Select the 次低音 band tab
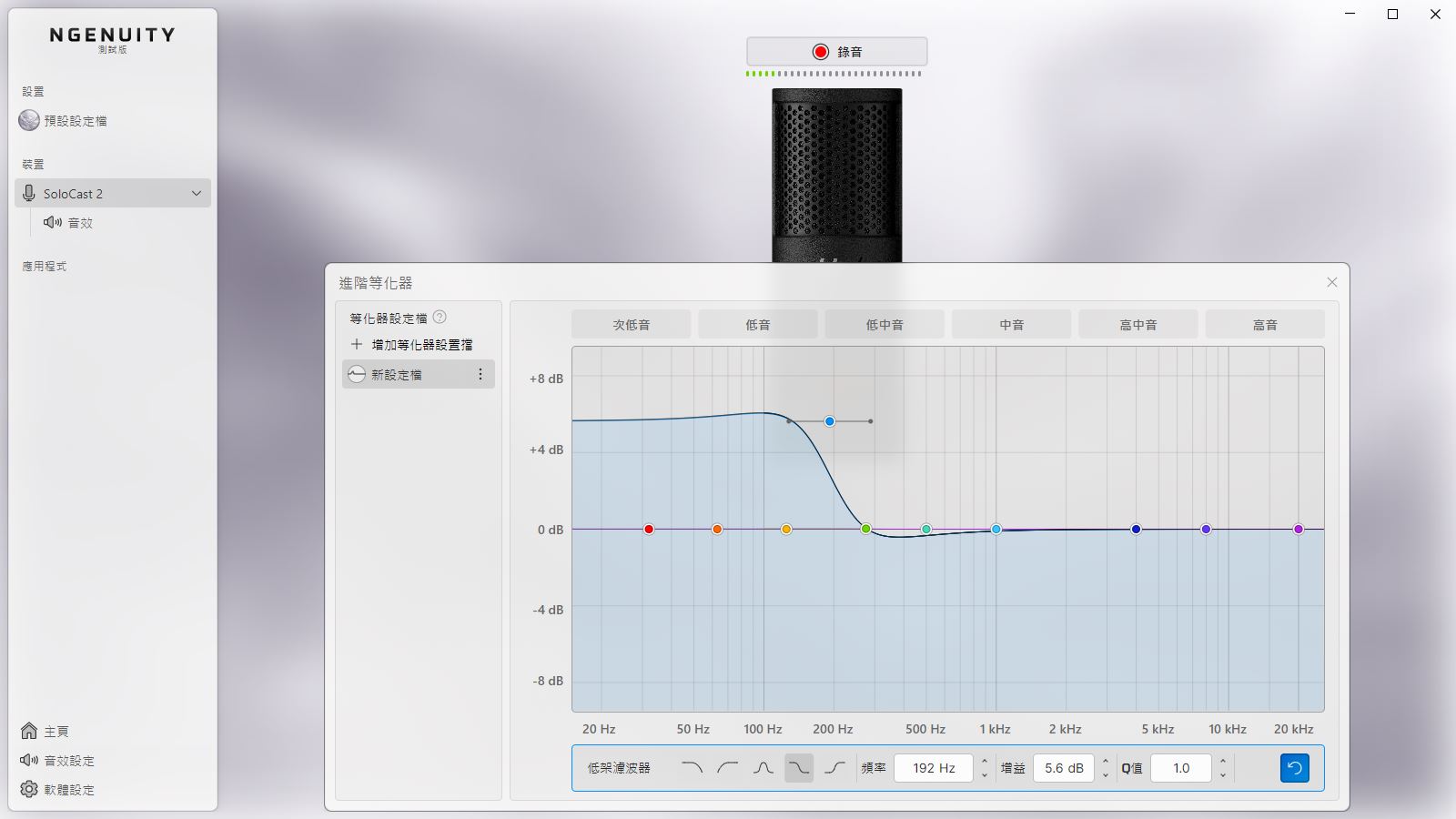The image size is (1456, 819). pos(632,325)
